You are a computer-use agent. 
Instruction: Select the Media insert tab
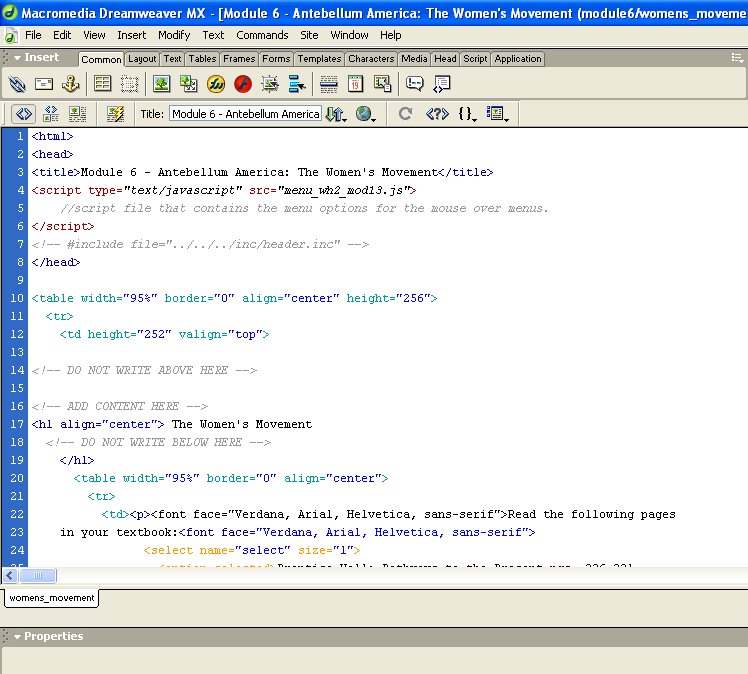(x=414, y=59)
